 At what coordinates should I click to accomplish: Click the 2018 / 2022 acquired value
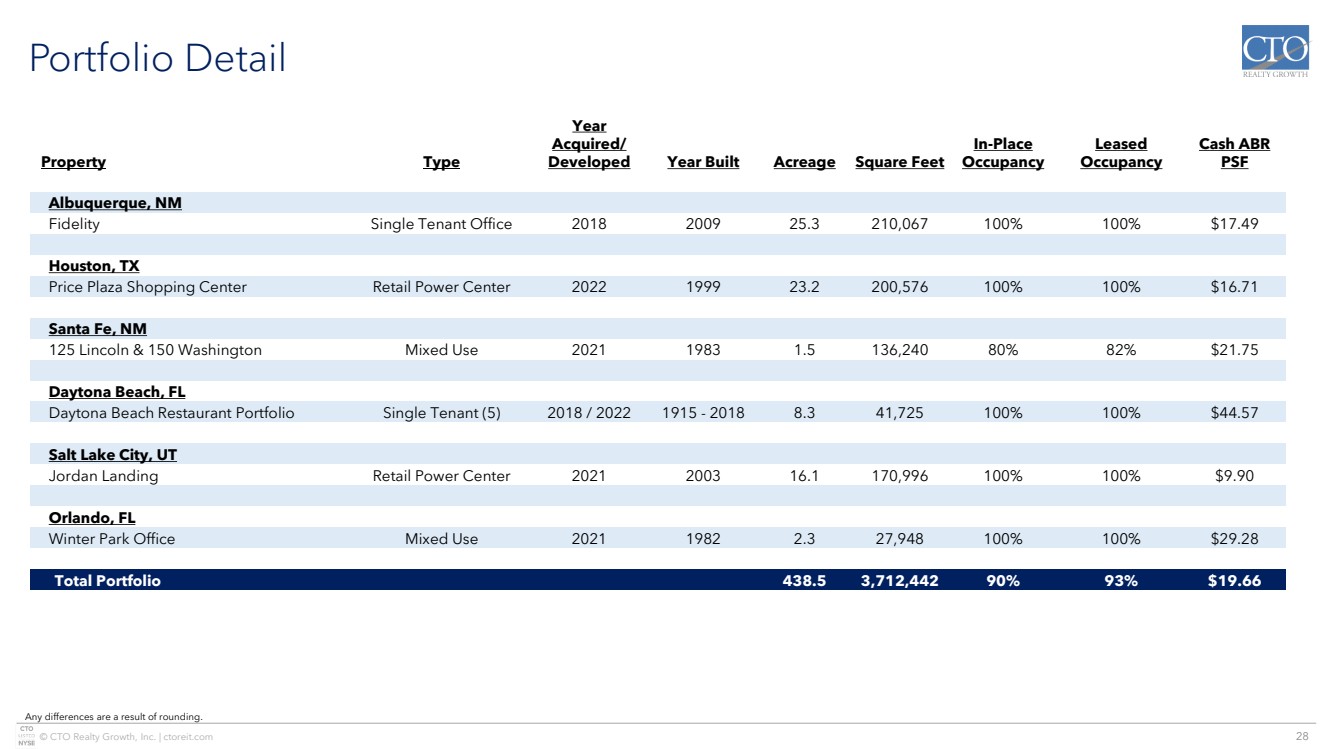(589, 413)
